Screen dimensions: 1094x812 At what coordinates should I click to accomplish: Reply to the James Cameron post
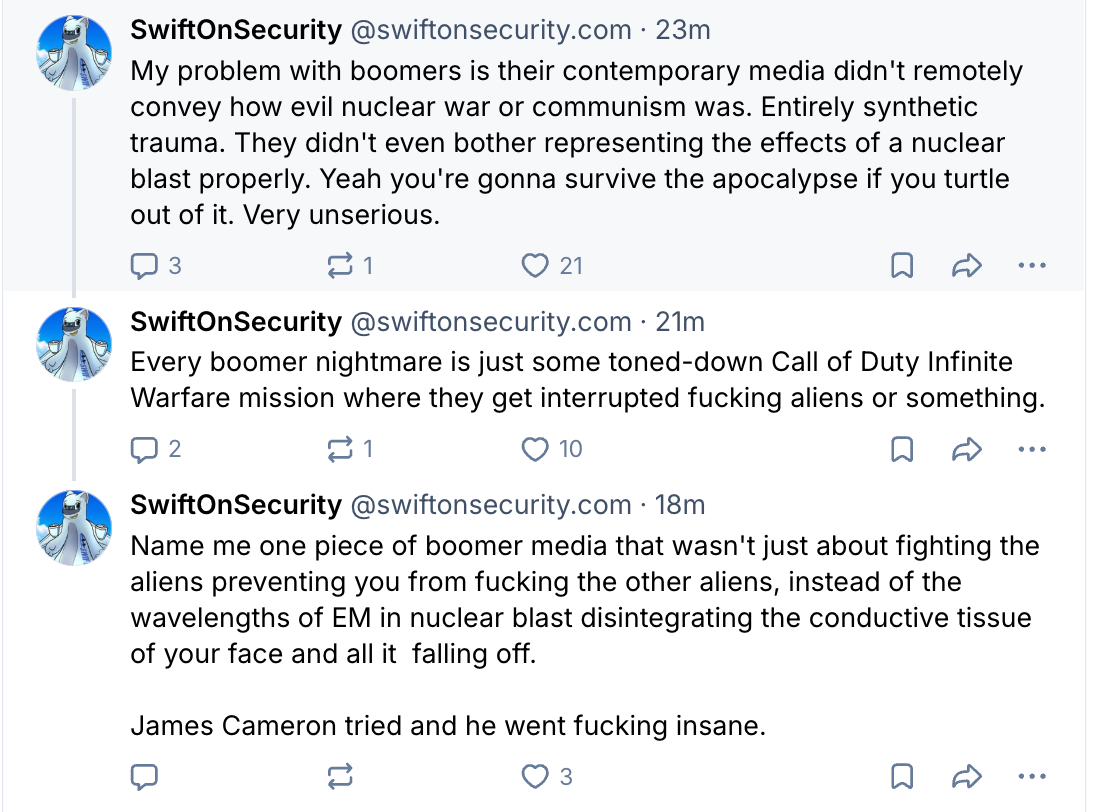click(146, 776)
